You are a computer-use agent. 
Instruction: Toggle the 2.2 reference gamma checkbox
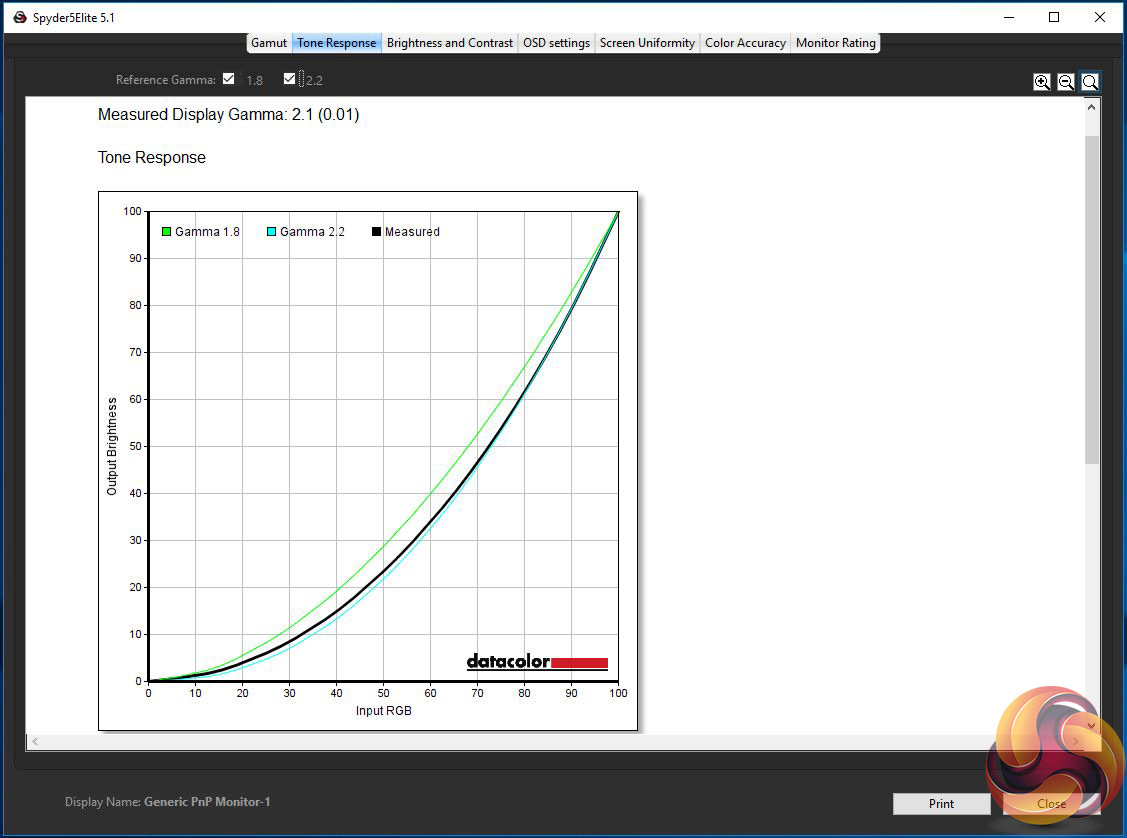point(289,79)
